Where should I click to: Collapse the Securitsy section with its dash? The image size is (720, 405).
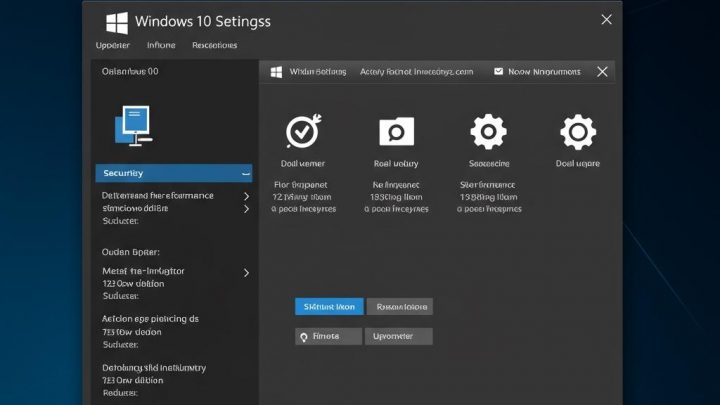point(246,174)
